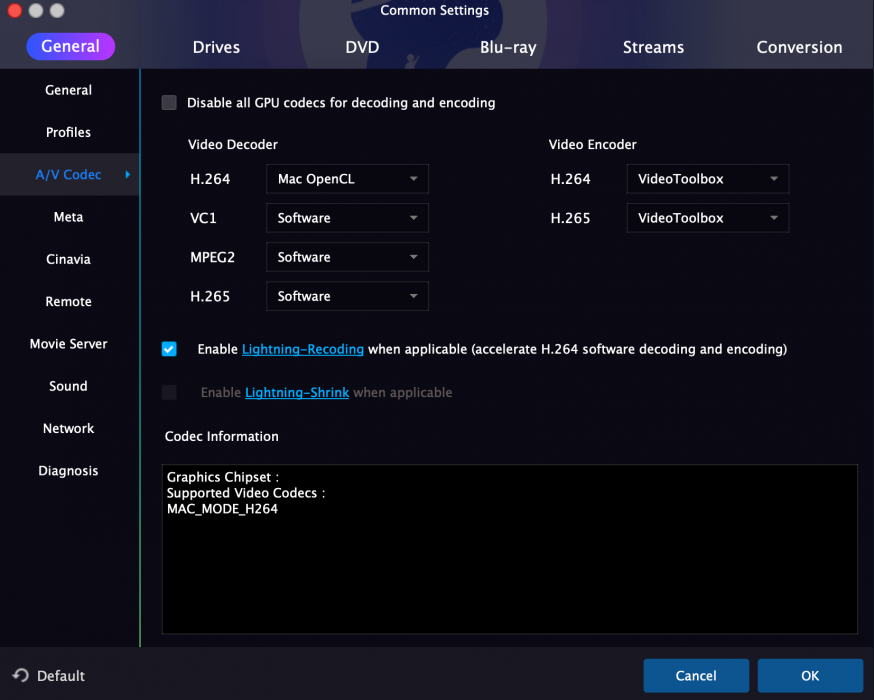Open the MPEG2 decoder dropdown
This screenshot has height=700, width=874.
click(347, 257)
